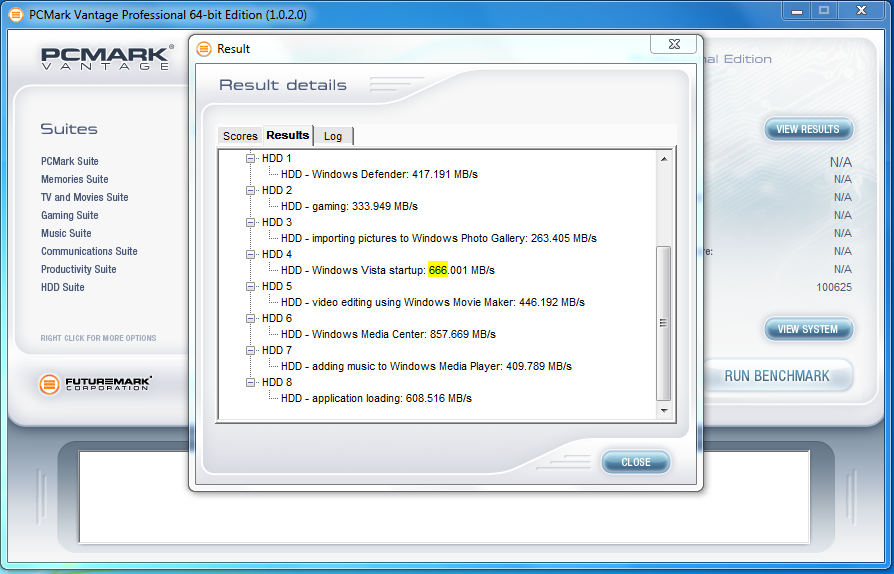The height and width of the screenshot is (574, 894).
Task: Click the PCMark title bar app icon
Action: tap(16, 15)
